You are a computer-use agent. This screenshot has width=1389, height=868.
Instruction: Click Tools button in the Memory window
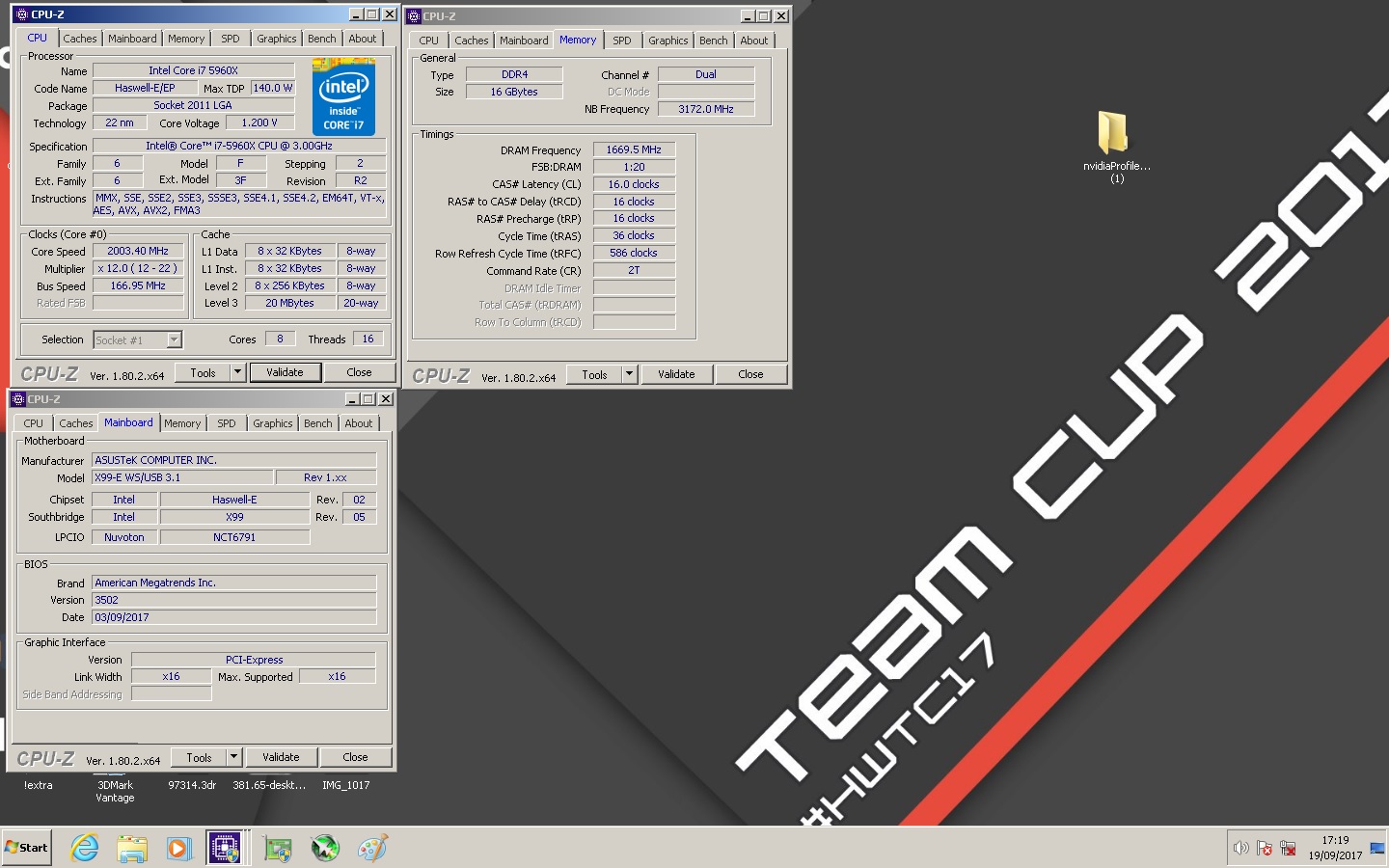coord(594,374)
